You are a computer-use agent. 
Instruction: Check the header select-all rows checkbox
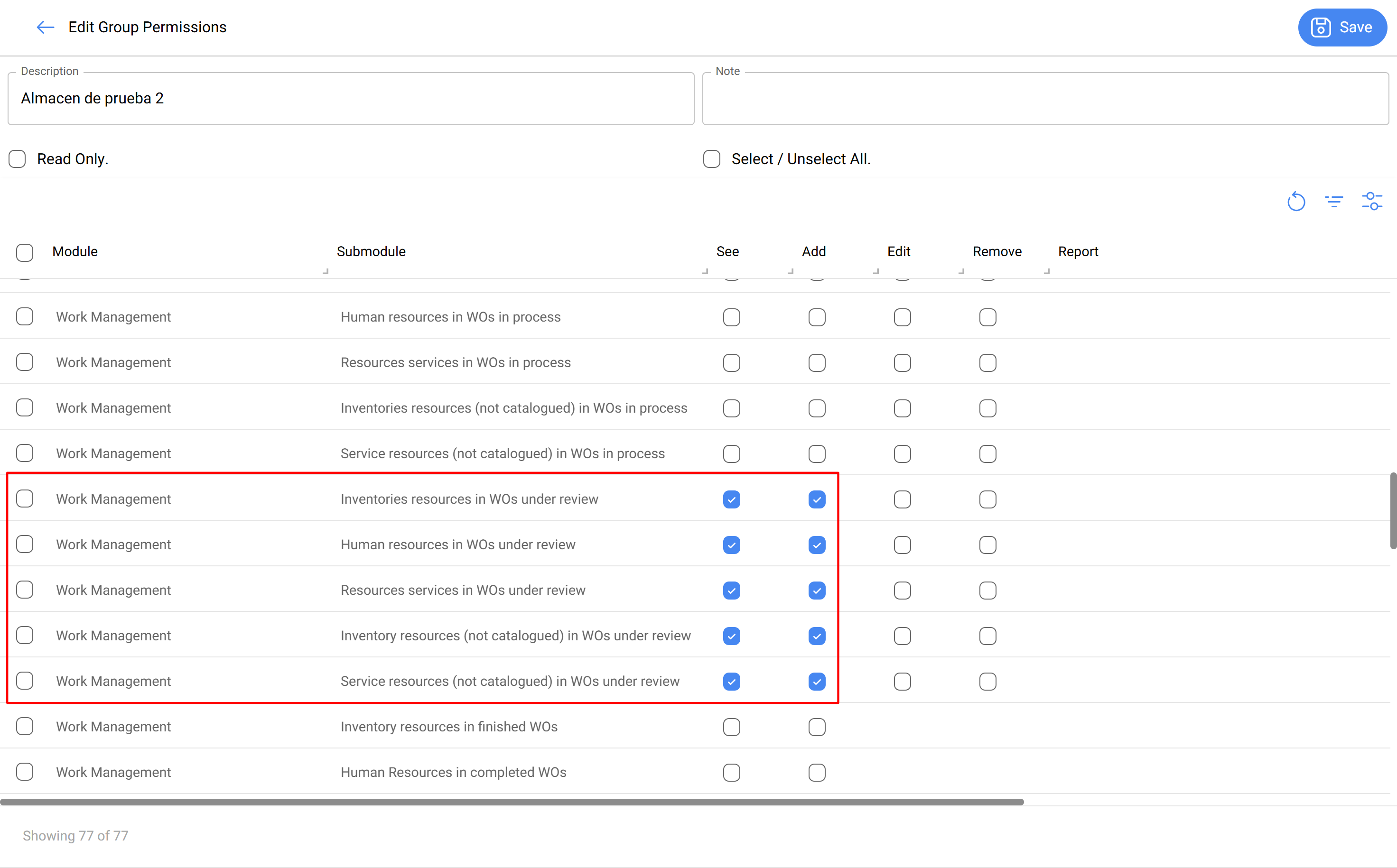(25, 253)
